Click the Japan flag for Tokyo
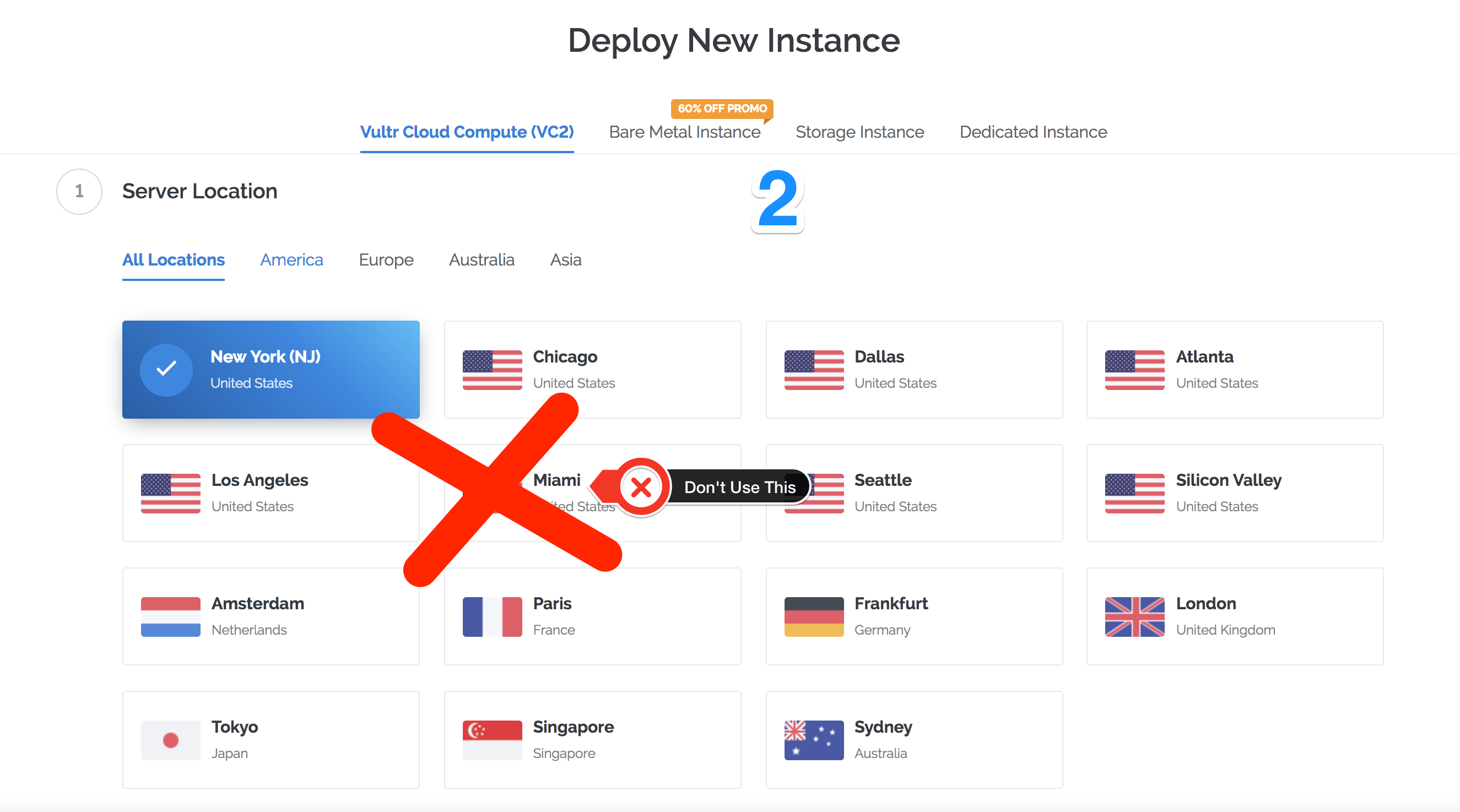 point(171,740)
